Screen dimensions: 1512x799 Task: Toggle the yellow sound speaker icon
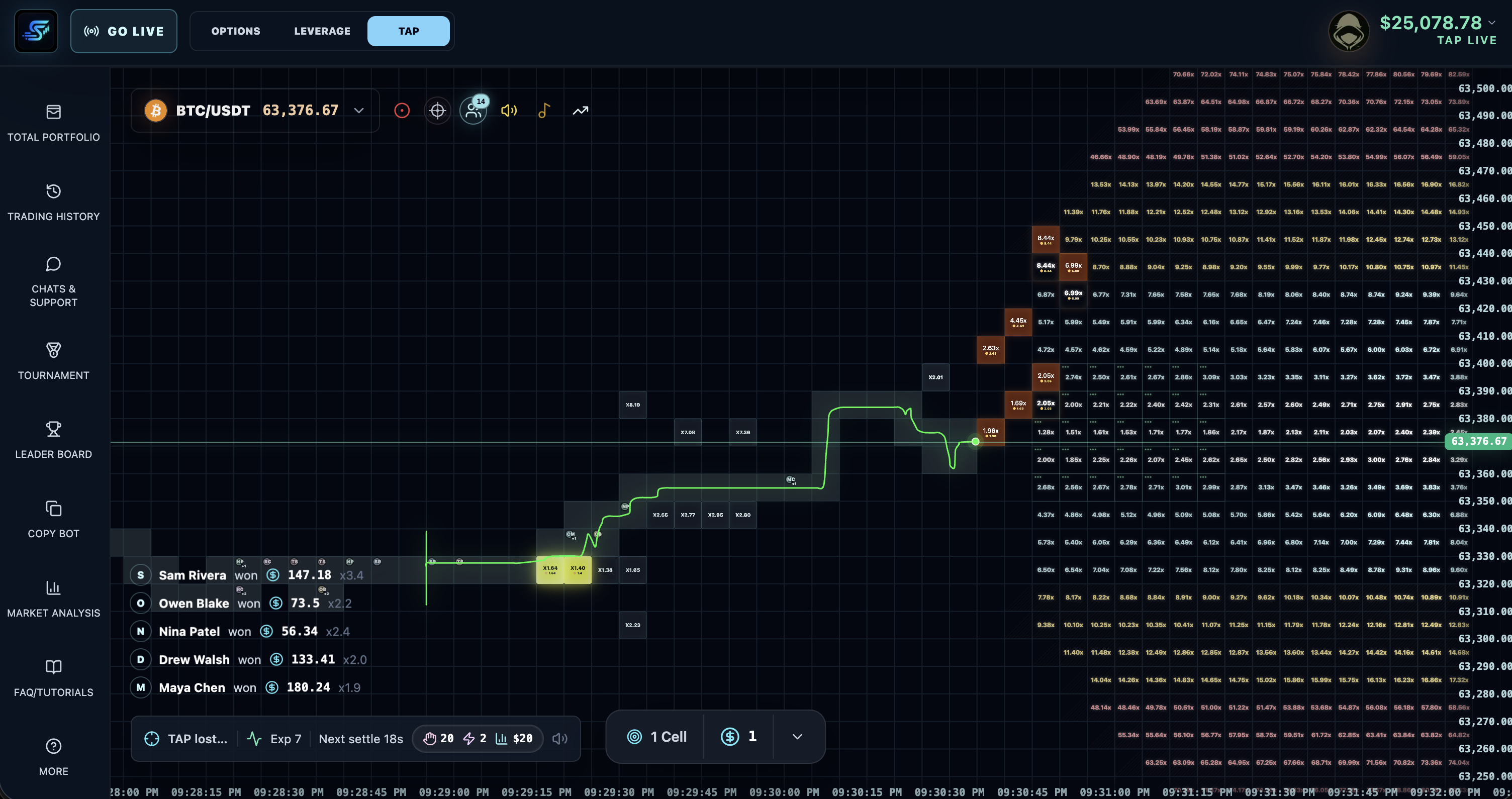pos(509,110)
